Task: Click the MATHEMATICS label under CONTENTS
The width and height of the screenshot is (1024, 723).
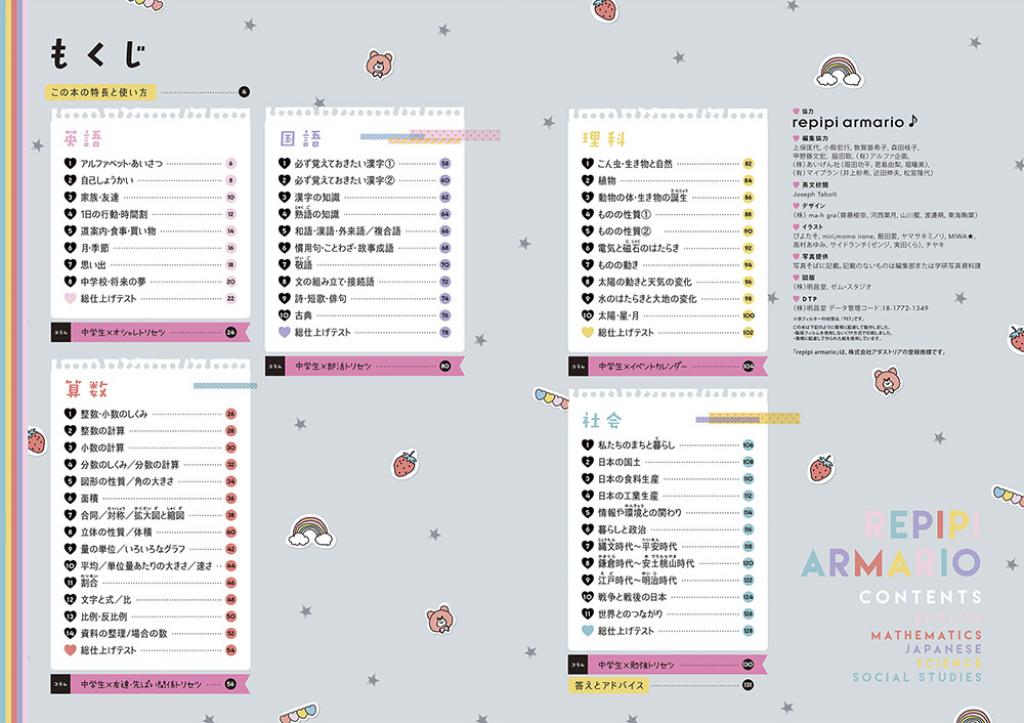Action: tap(926, 635)
